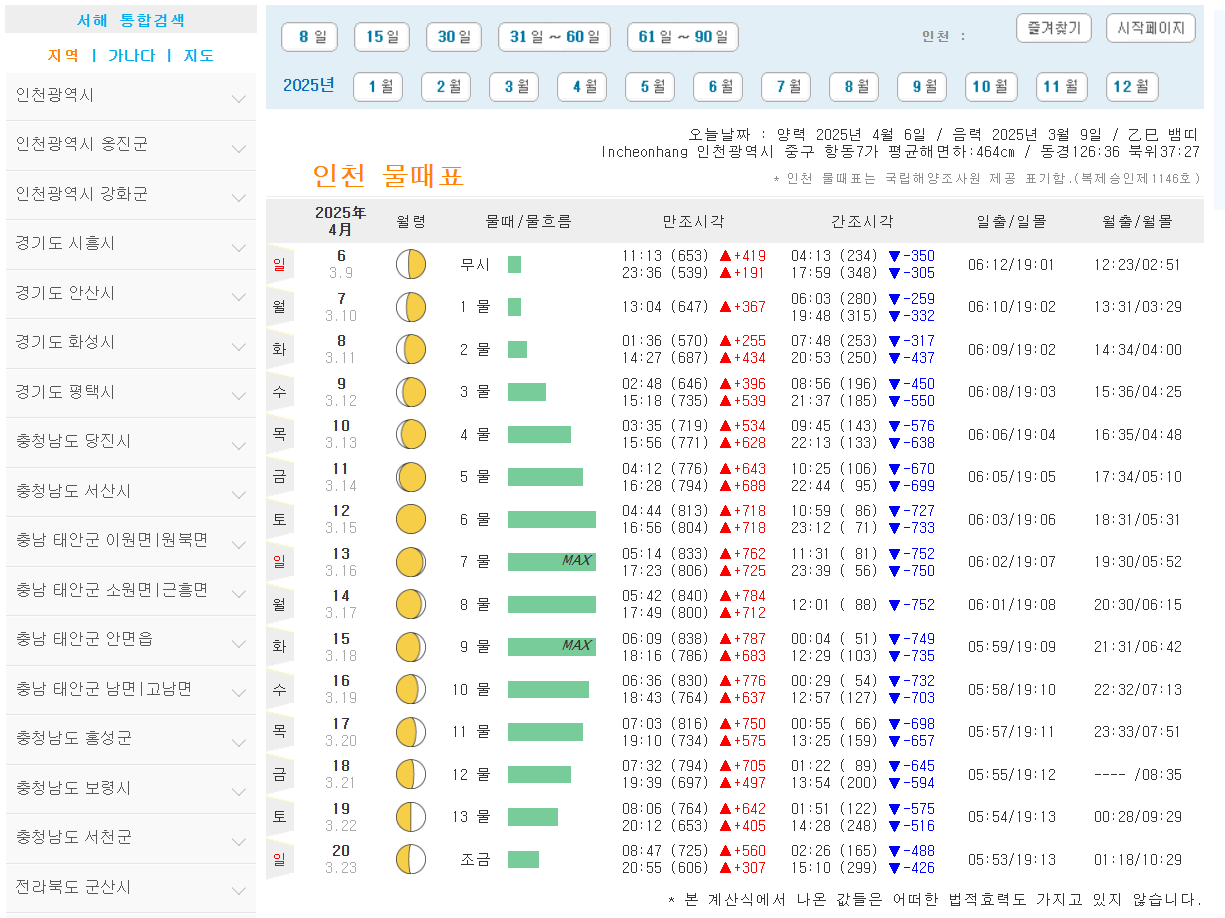Image resolution: width=1225 pixels, height=918 pixels.
Task: Switch to the 가나다 tab
Action: [x=134, y=56]
